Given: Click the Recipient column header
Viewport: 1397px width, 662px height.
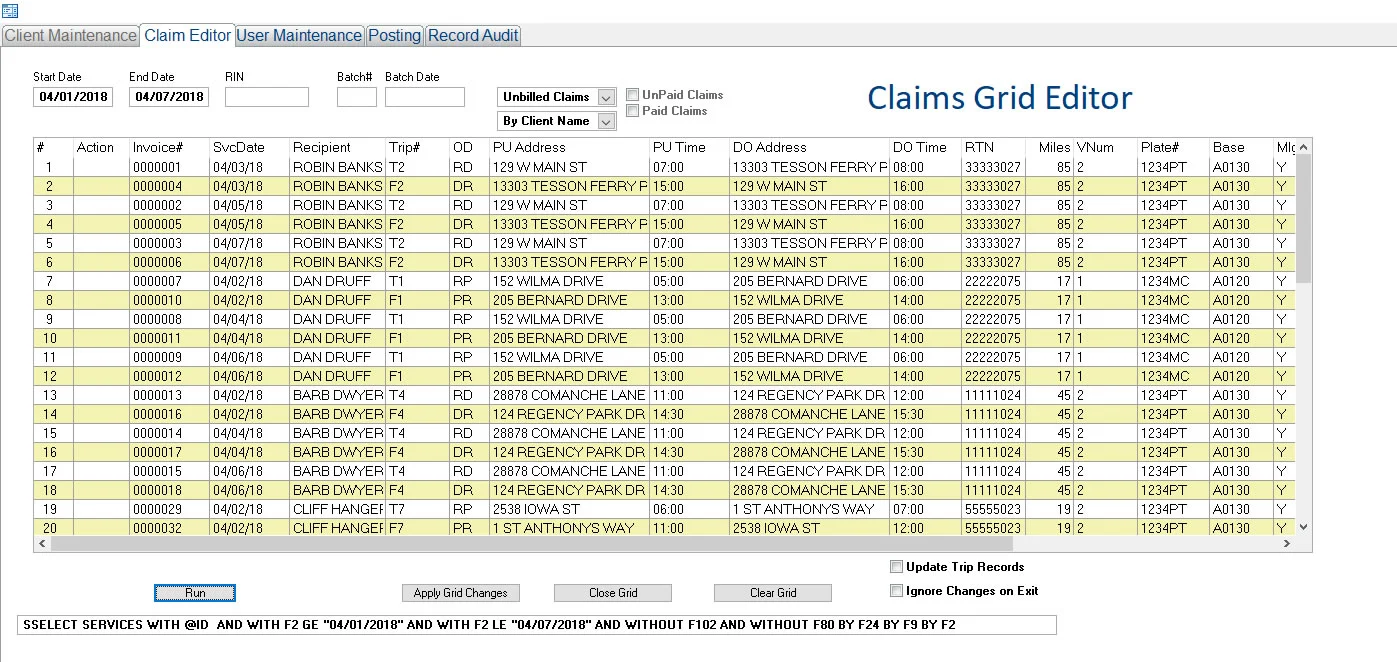Looking at the screenshot, I should click(x=337, y=147).
